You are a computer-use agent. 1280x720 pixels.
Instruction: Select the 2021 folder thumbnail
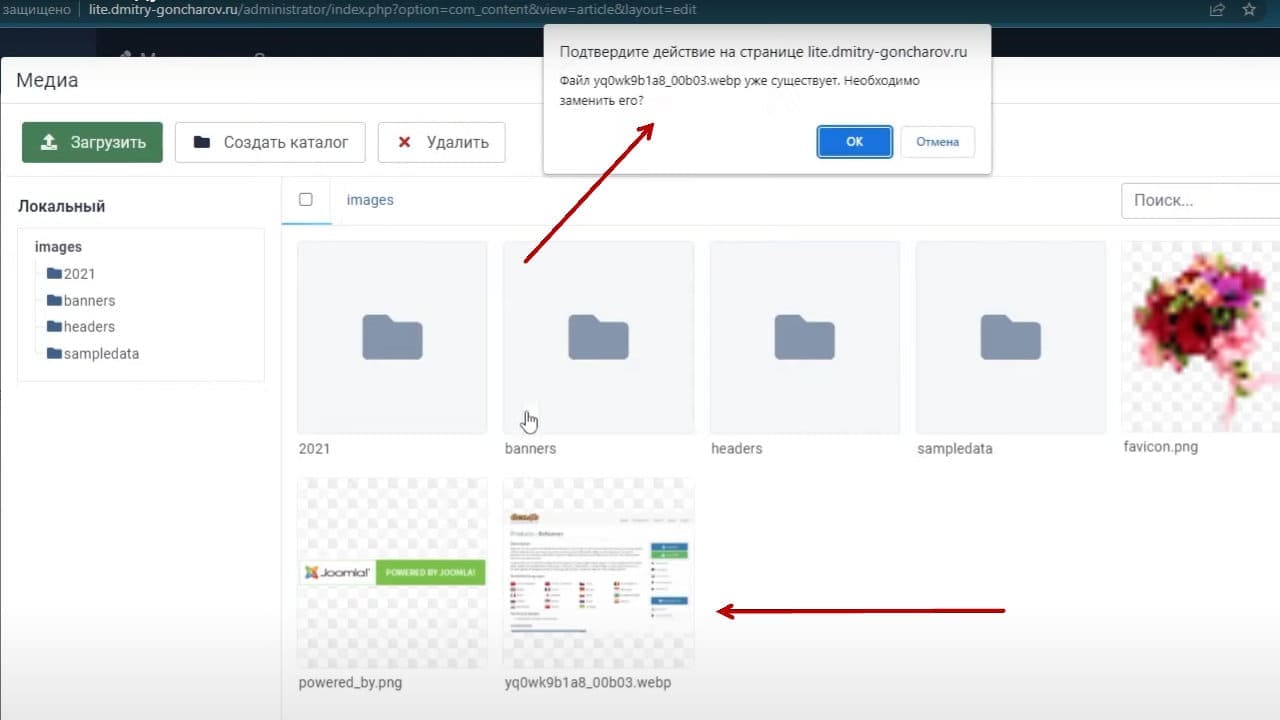(392, 337)
